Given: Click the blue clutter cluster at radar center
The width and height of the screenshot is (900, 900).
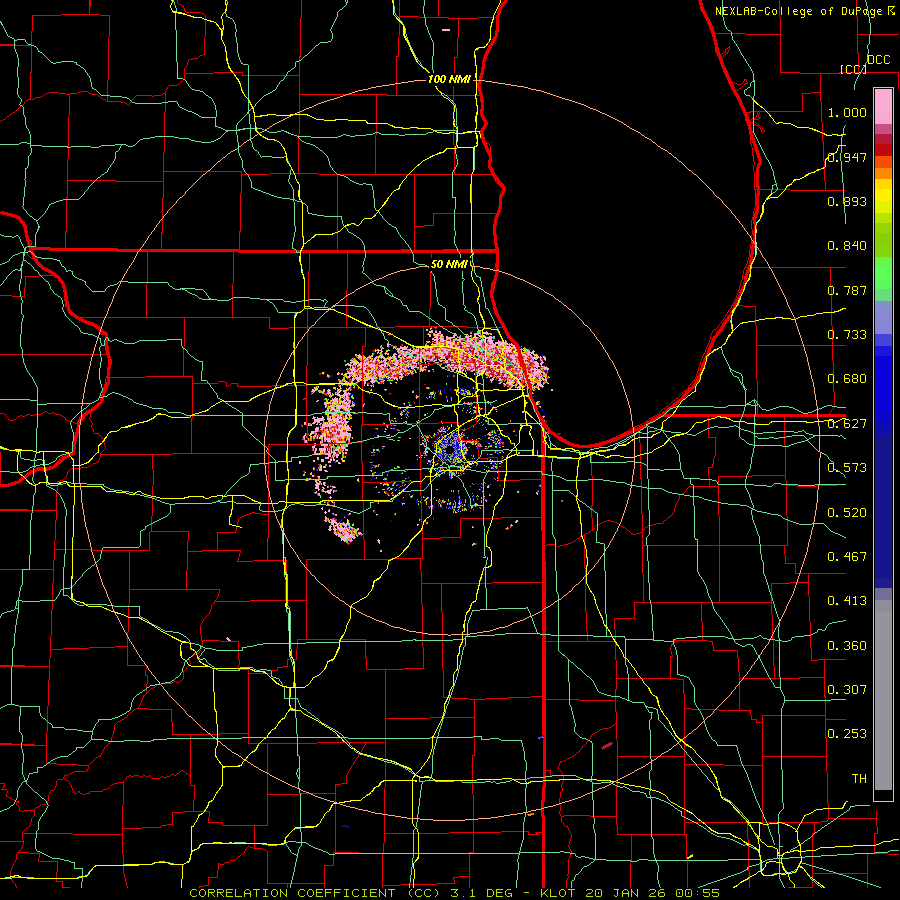Looking at the screenshot, I should point(450,449).
